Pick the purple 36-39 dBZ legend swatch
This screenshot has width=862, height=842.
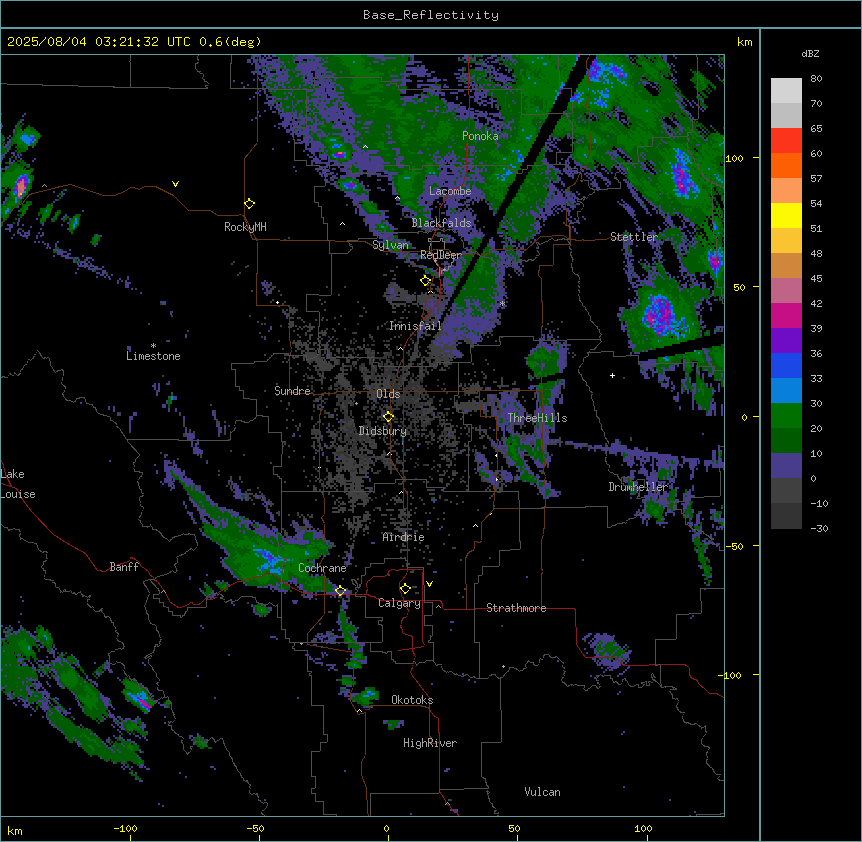[x=786, y=341]
